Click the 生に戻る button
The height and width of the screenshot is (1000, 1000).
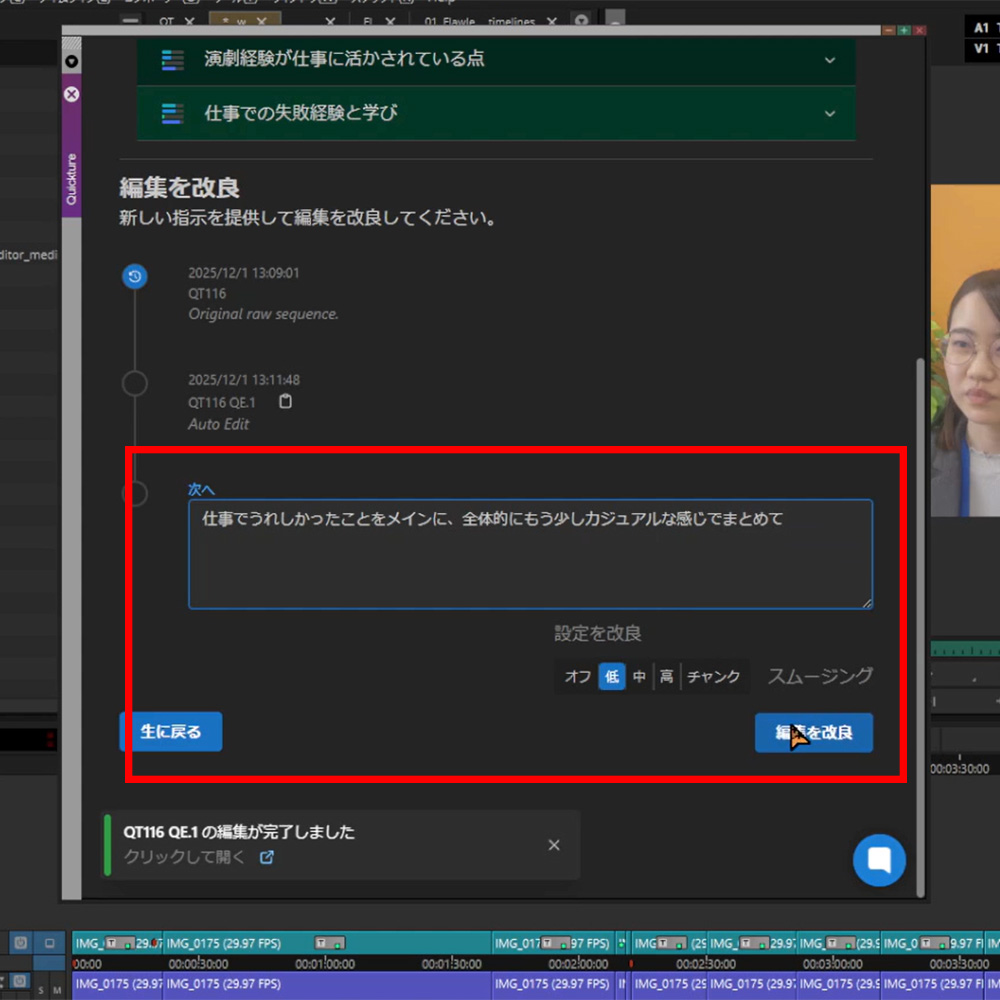pyautogui.click(x=170, y=731)
